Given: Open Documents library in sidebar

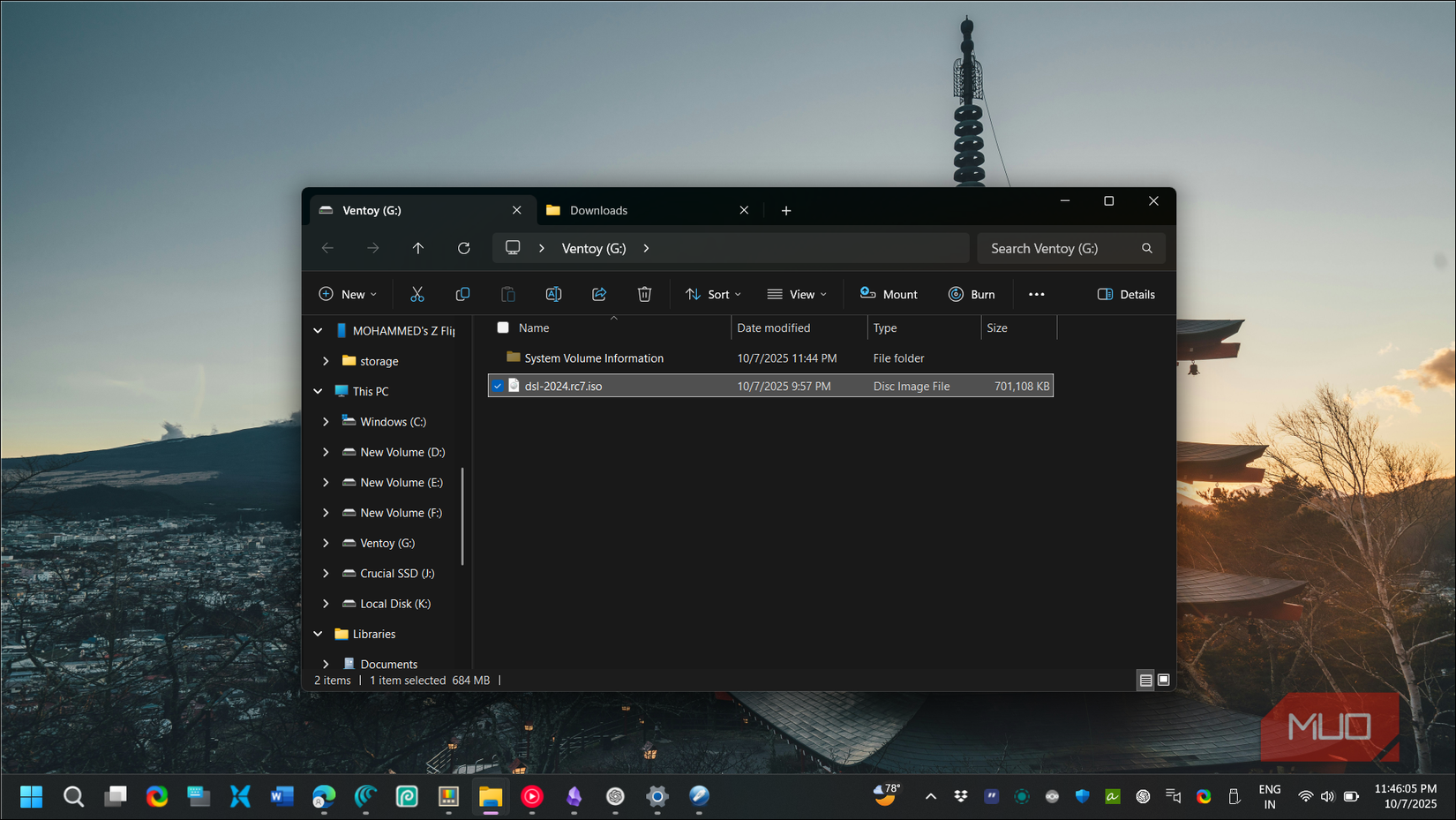Looking at the screenshot, I should 388,664.
